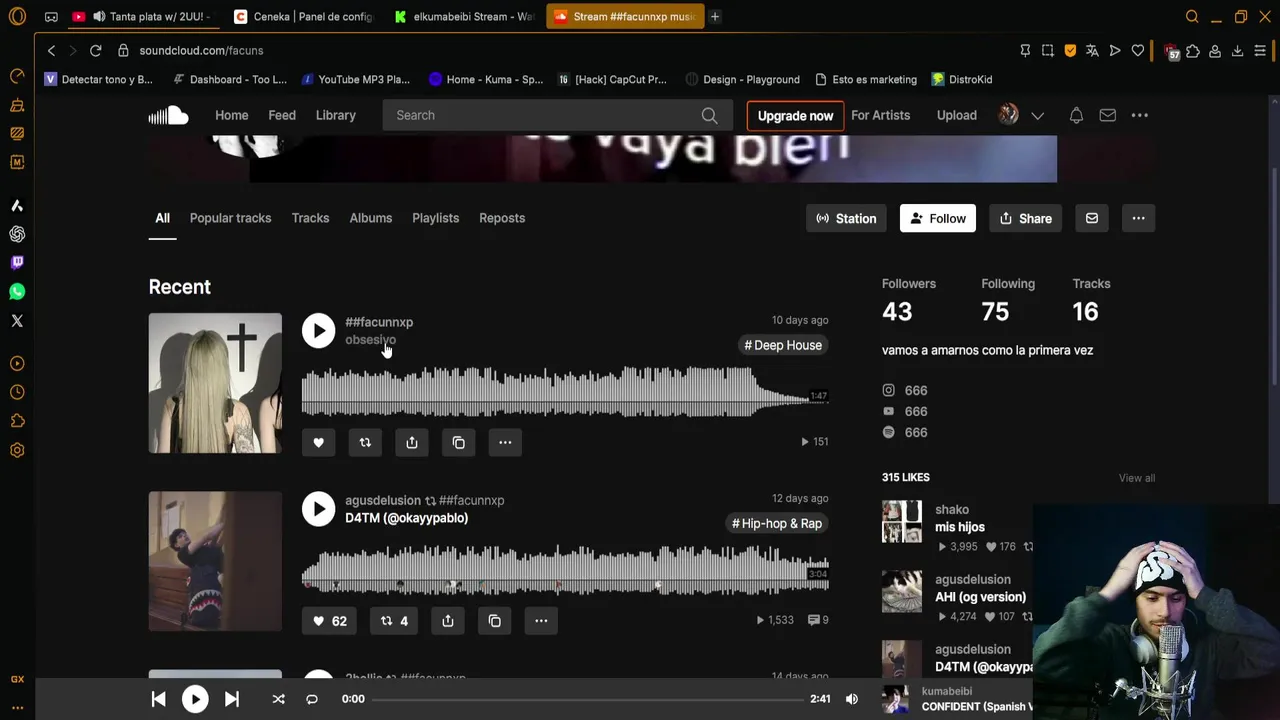Image resolution: width=1280 pixels, height=720 pixels.
Task: Open the Upload page
Action: pyautogui.click(x=956, y=115)
